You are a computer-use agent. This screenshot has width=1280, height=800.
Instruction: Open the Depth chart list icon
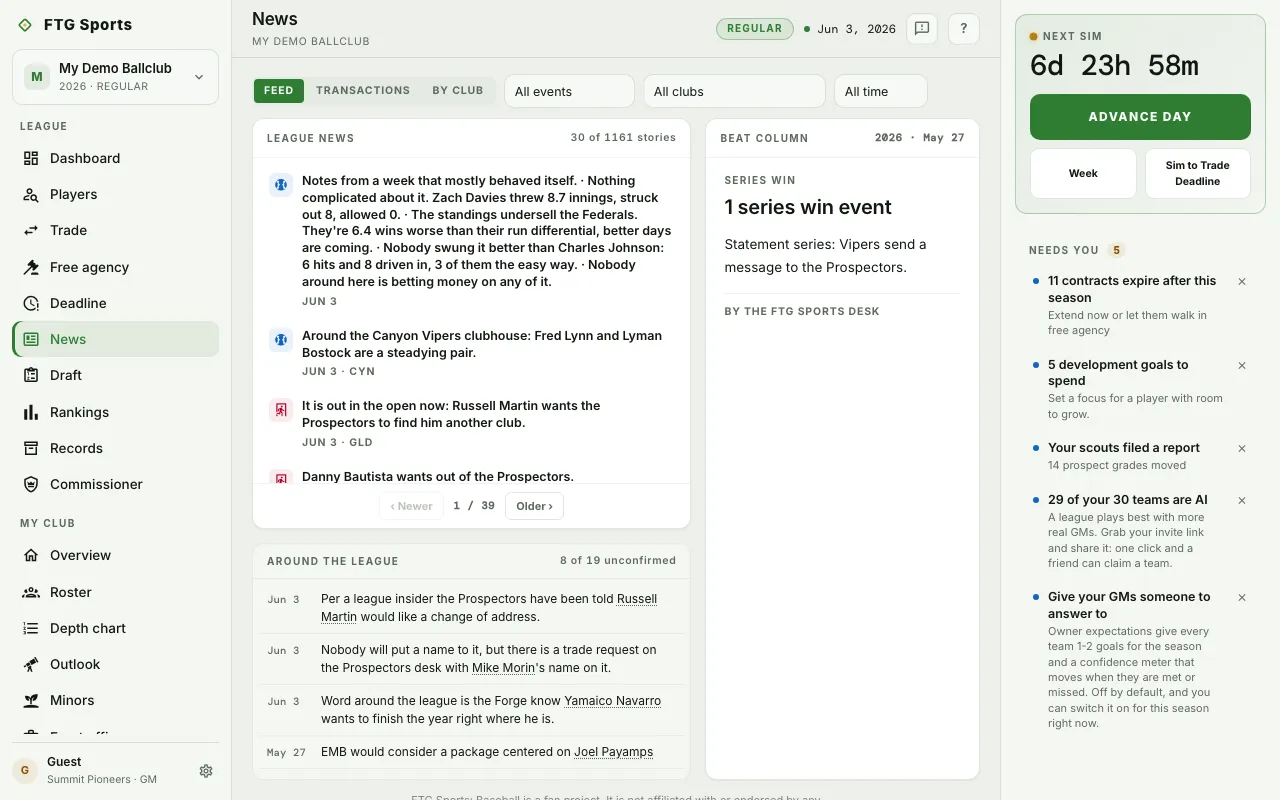coord(31,628)
